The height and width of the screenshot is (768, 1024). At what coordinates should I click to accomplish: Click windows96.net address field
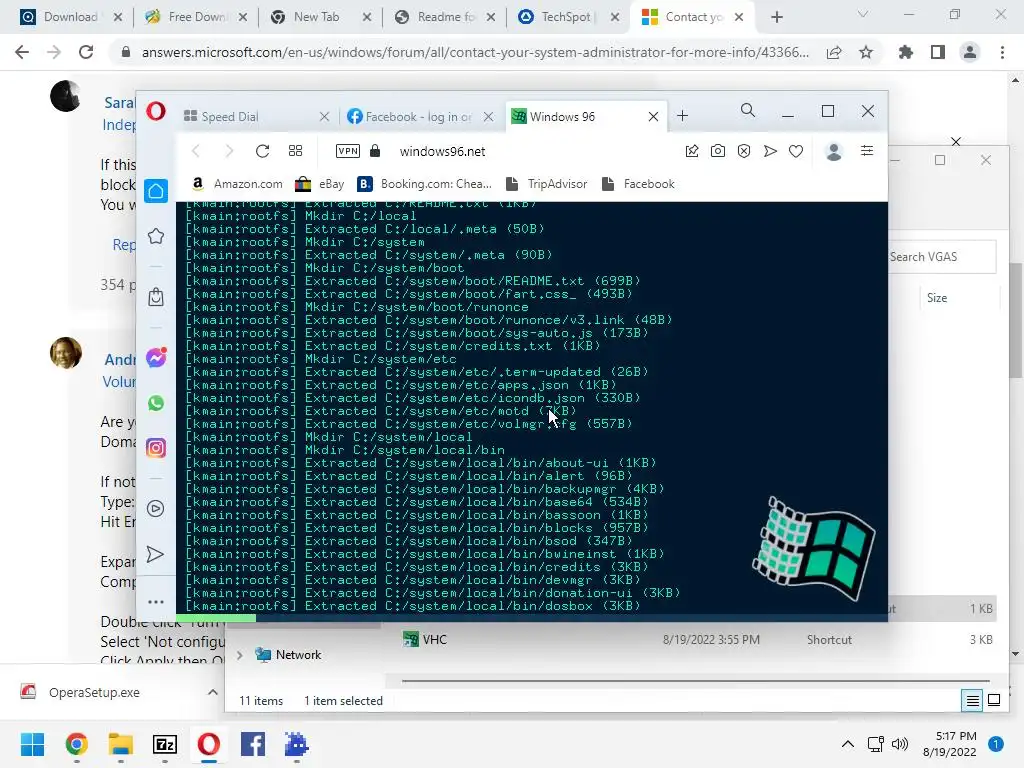pos(442,152)
